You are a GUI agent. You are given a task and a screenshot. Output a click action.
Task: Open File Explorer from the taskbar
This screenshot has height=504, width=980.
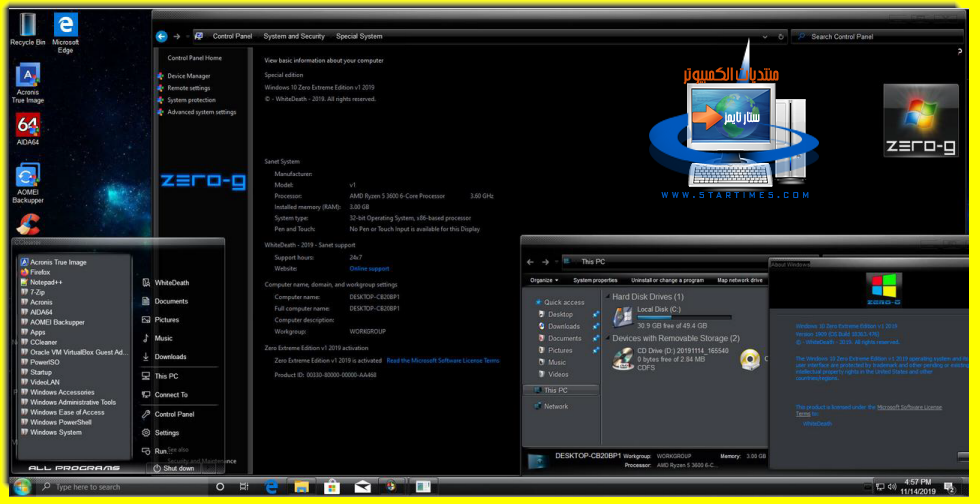tap(302, 486)
